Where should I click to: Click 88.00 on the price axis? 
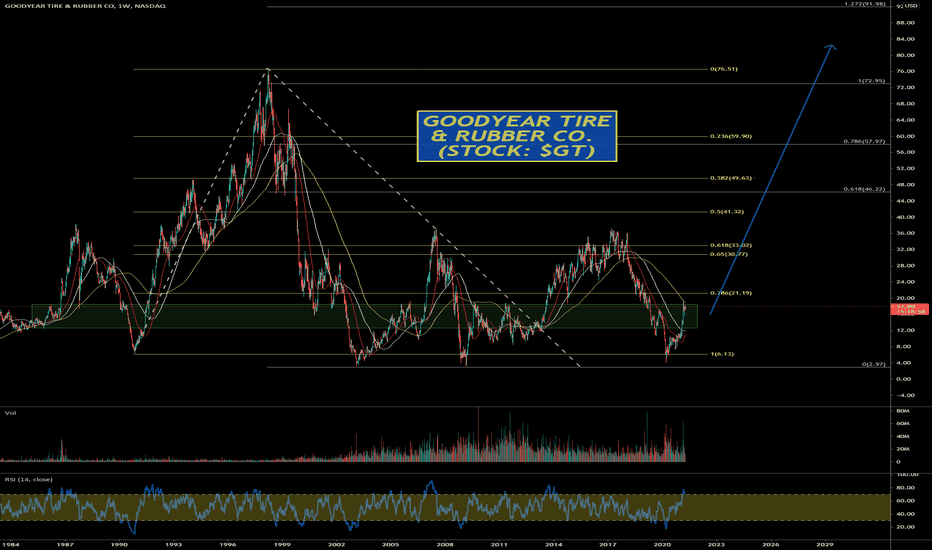click(x=905, y=23)
